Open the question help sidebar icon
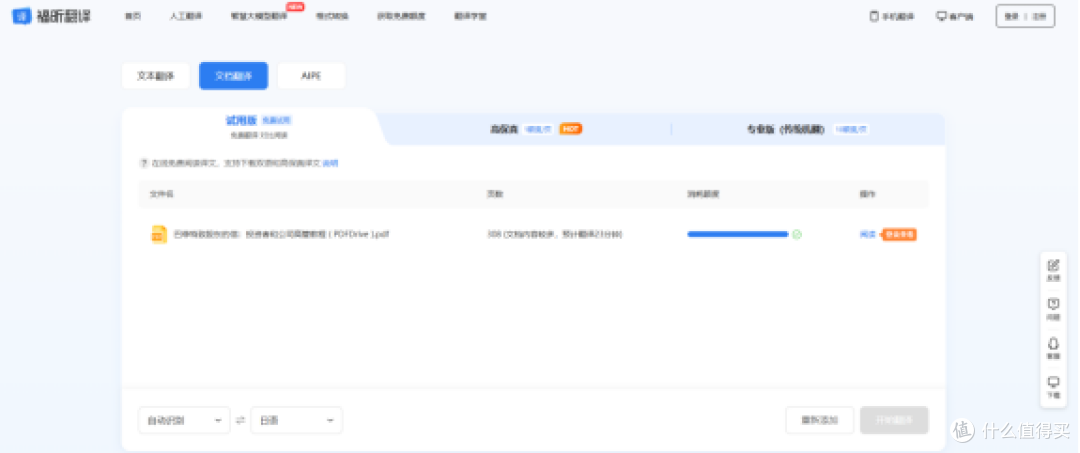Viewport: 1080px width, 453px height. (1053, 309)
